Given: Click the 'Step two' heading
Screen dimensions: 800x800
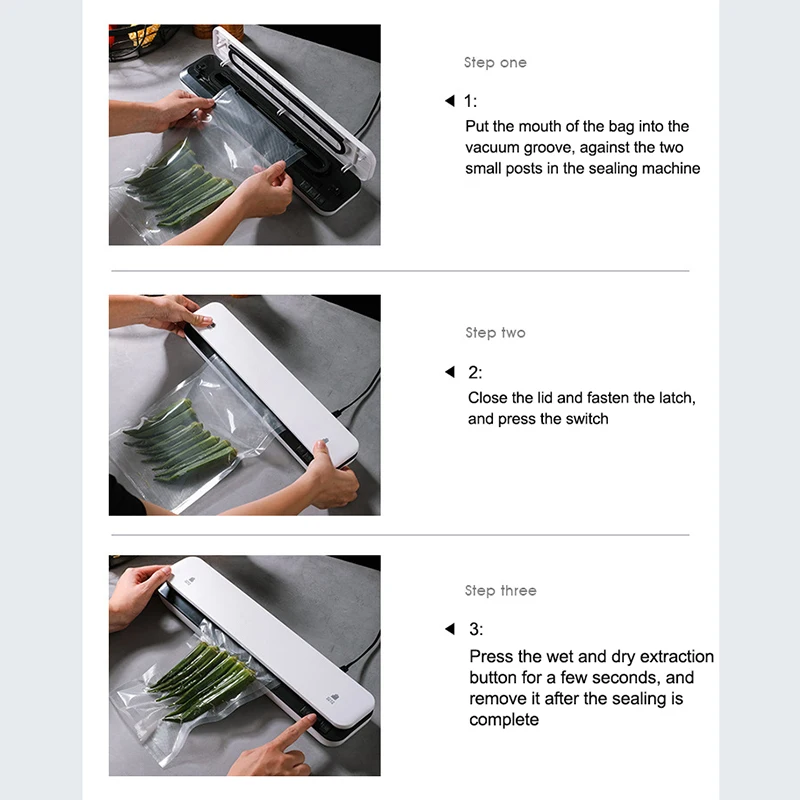Looking at the screenshot, I should point(495,333).
